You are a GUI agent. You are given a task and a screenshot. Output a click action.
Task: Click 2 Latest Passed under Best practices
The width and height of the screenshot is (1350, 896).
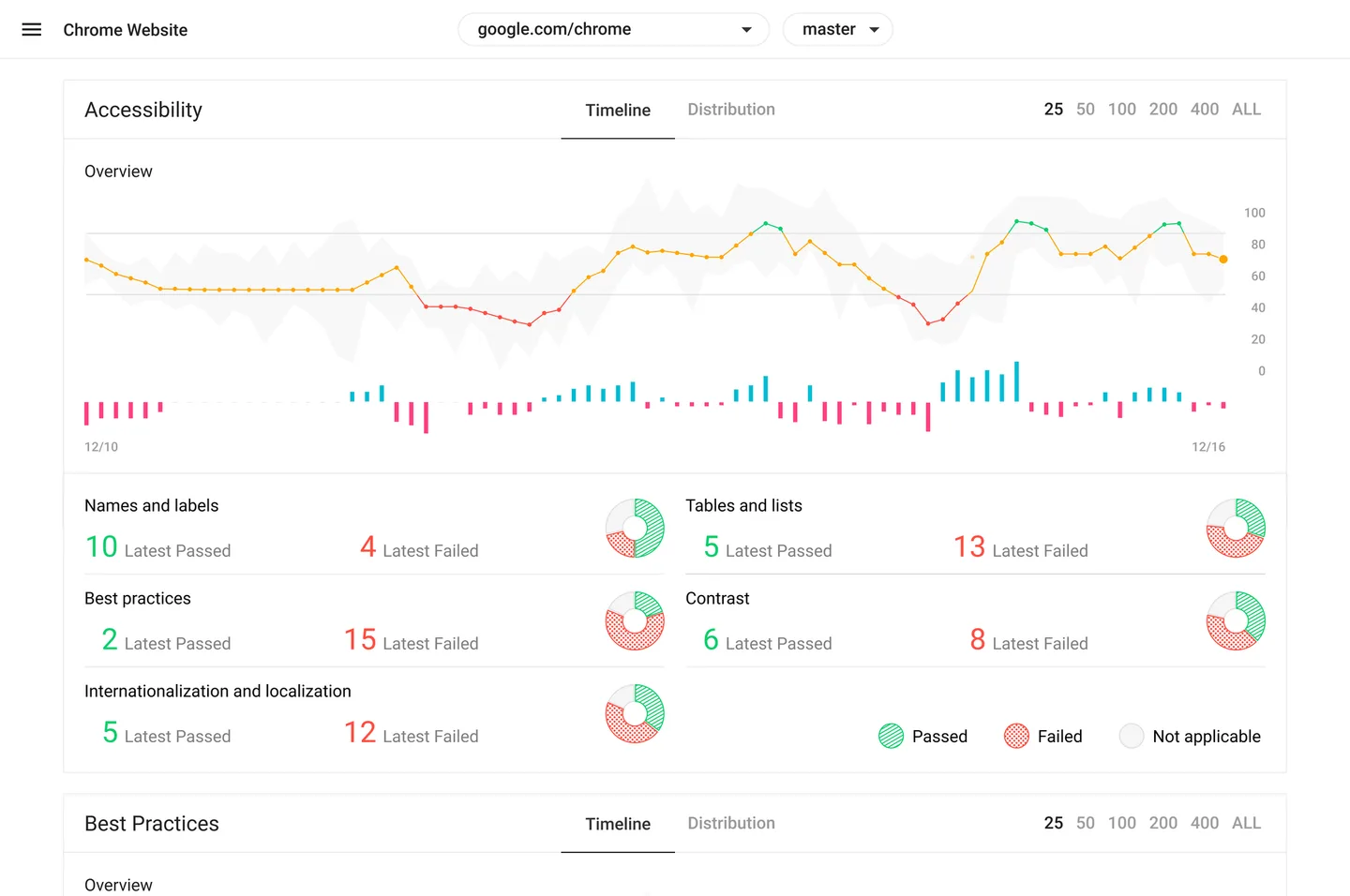click(166, 640)
